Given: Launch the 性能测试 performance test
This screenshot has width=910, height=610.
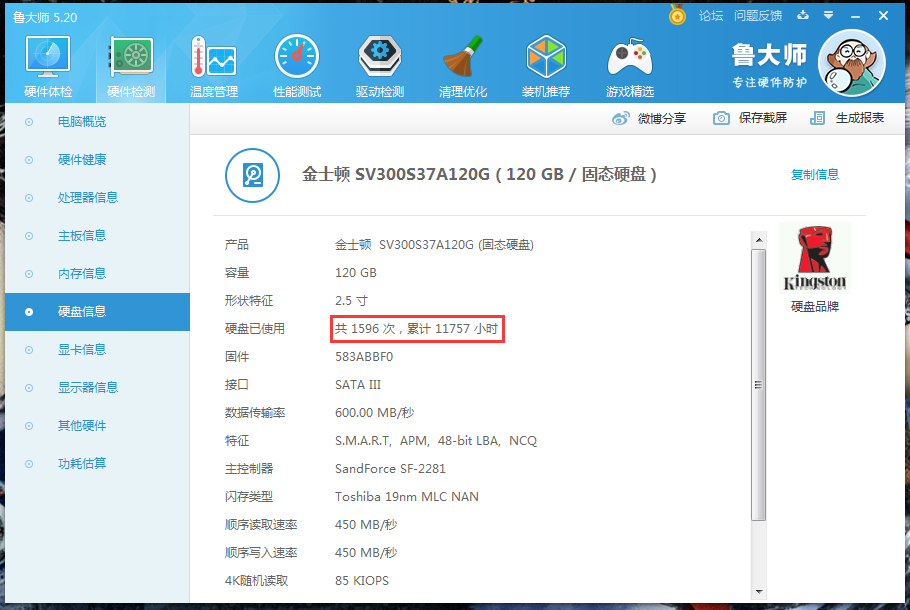Looking at the screenshot, I should point(296,60).
